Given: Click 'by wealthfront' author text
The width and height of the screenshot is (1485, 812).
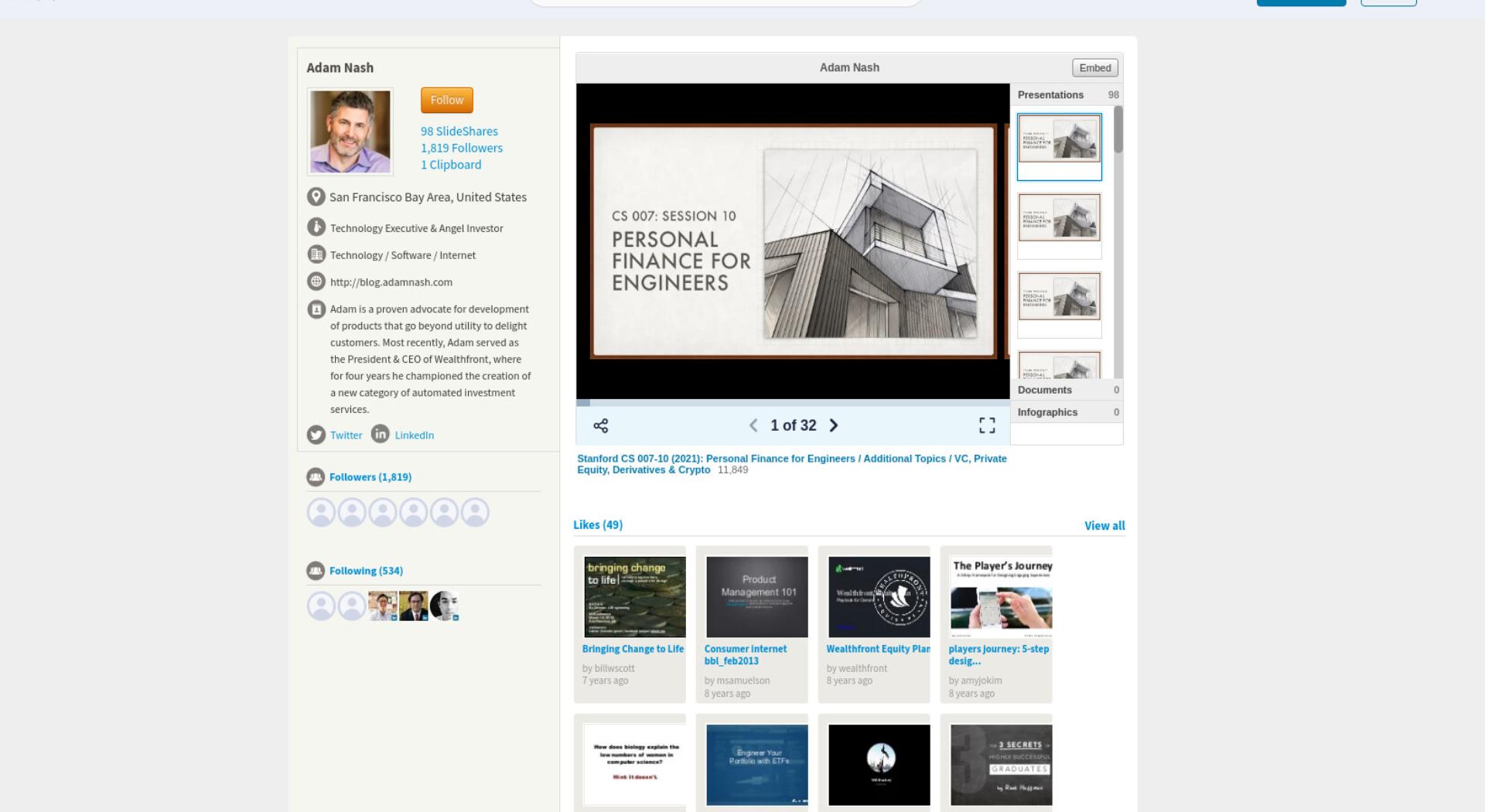Looking at the screenshot, I should tap(857, 668).
